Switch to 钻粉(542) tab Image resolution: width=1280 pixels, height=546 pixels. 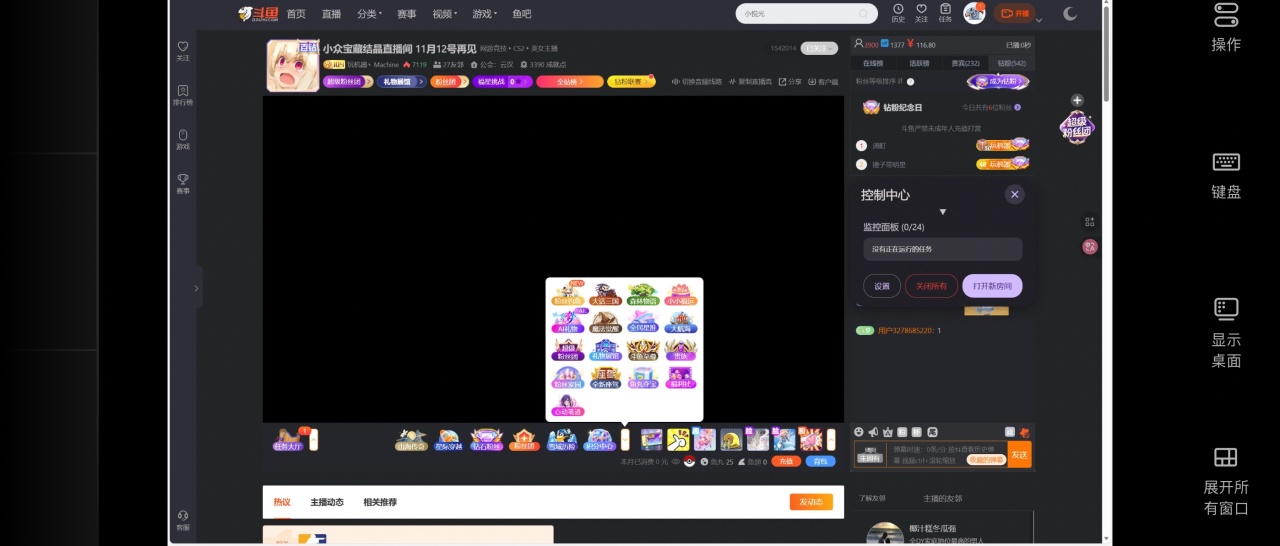(1011, 63)
